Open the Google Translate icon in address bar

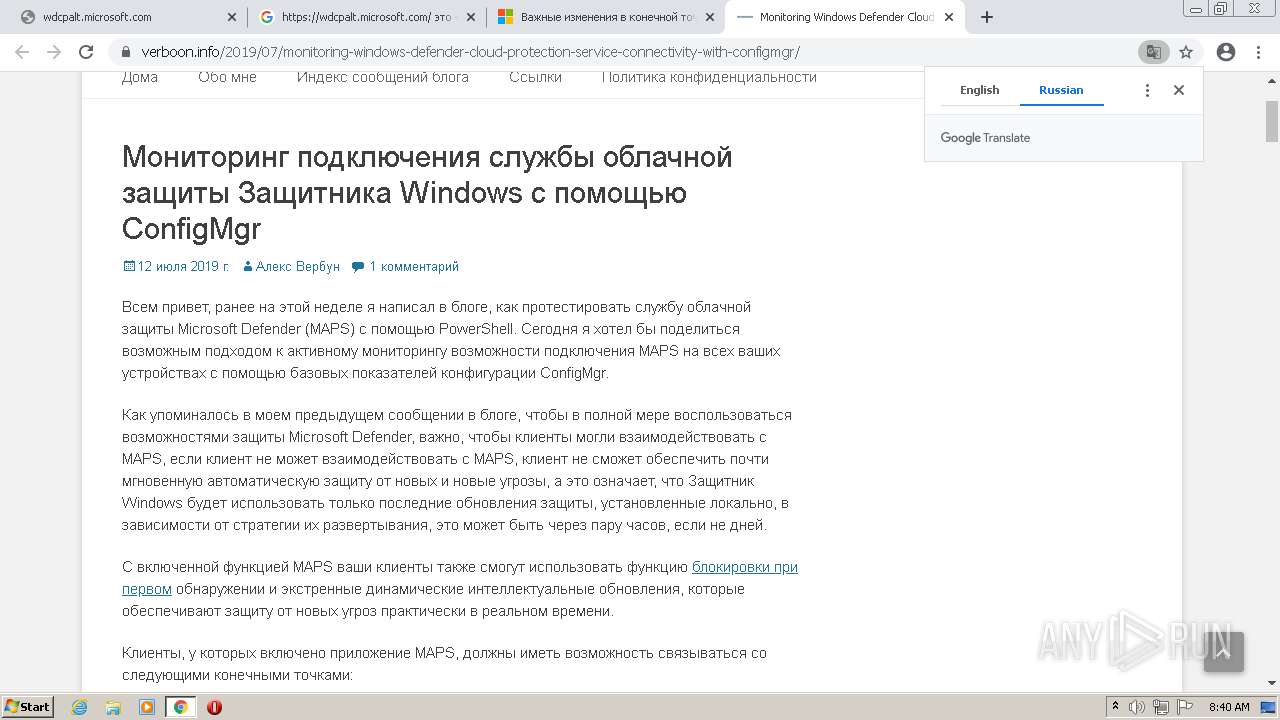pos(1153,52)
